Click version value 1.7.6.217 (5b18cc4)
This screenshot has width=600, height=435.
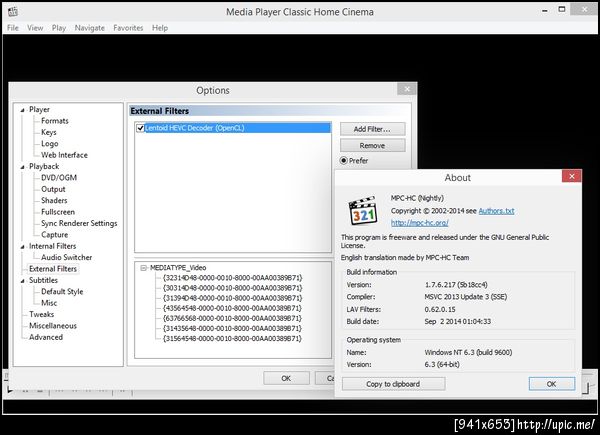coord(456,285)
